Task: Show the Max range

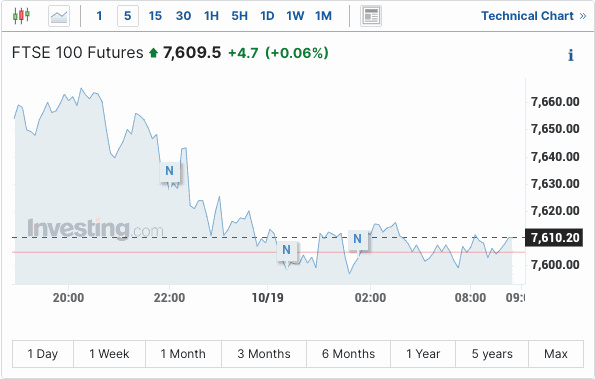Action: [556, 354]
